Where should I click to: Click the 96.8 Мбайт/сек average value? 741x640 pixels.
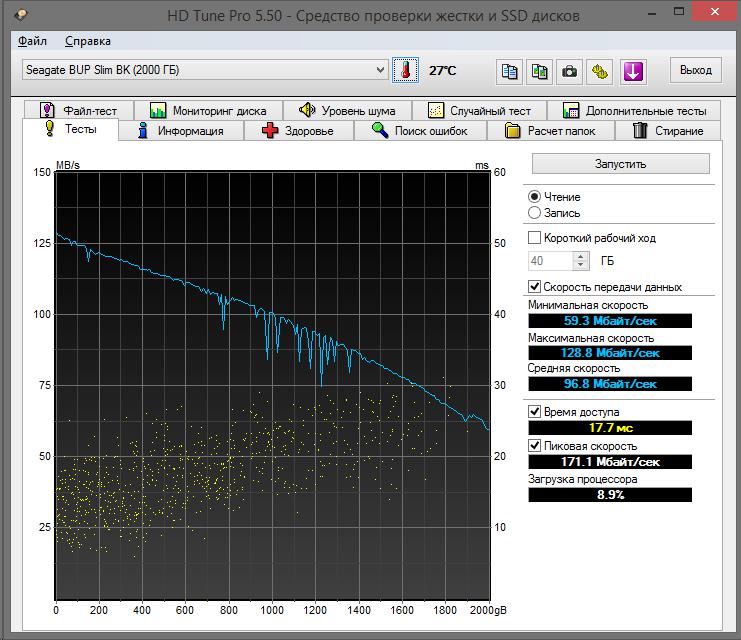(610, 384)
